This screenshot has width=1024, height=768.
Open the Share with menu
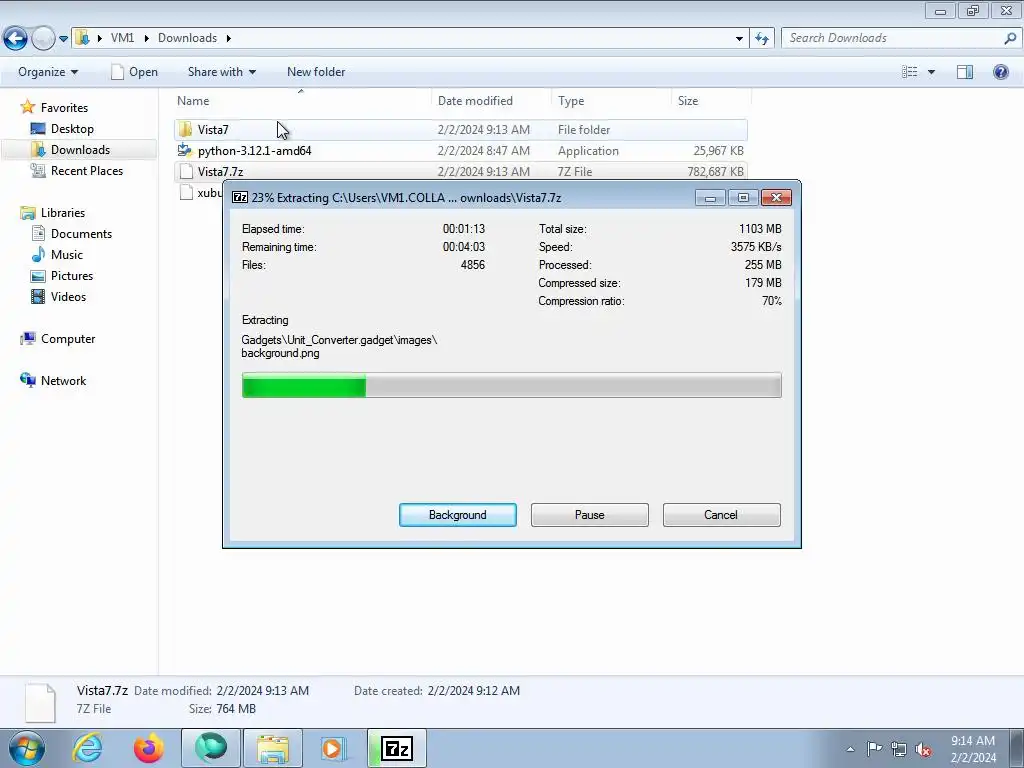click(221, 72)
